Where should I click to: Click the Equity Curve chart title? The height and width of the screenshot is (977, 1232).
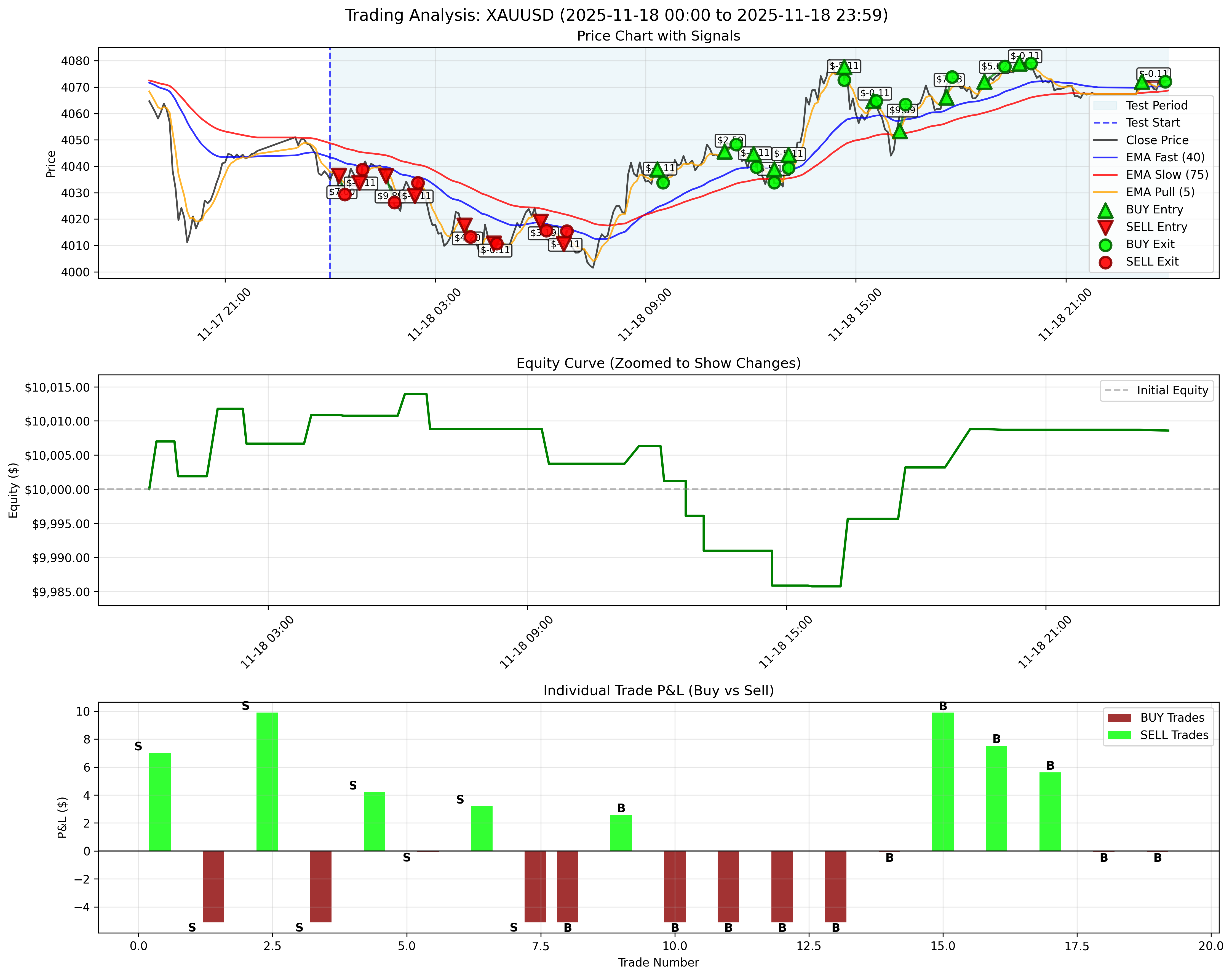[659, 362]
